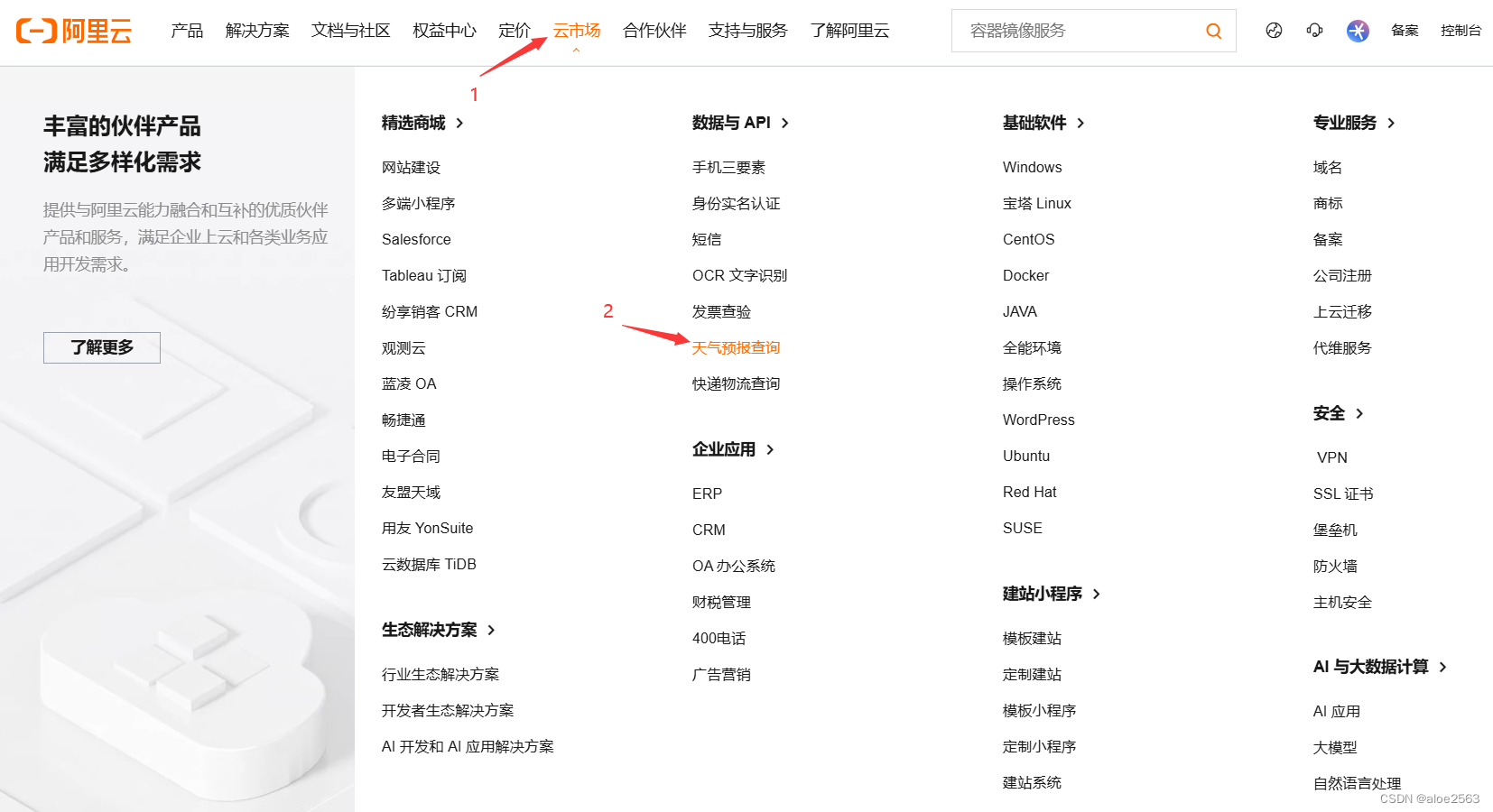
Task: Open 行业生态解决方案 link
Action: (x=440, y=674)
